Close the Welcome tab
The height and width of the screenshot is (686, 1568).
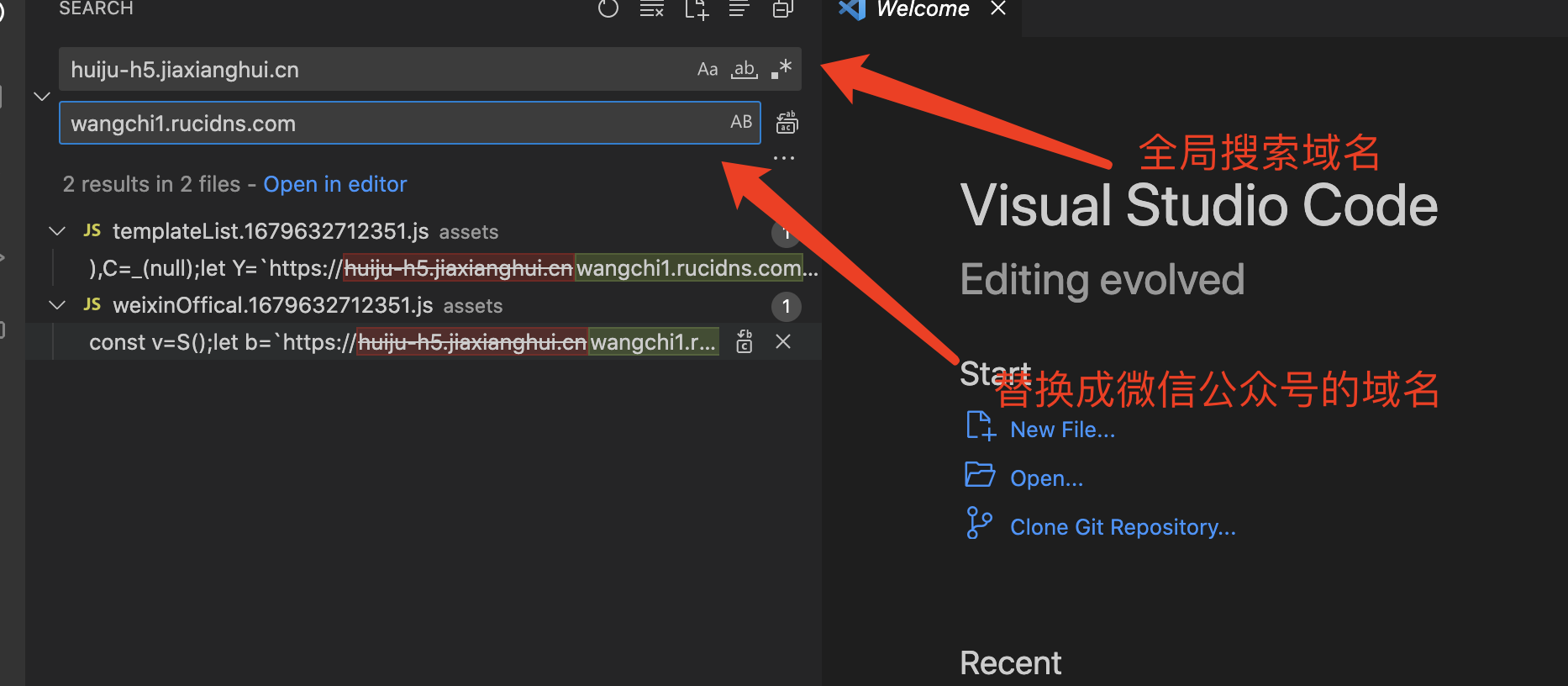click(998, 8)
